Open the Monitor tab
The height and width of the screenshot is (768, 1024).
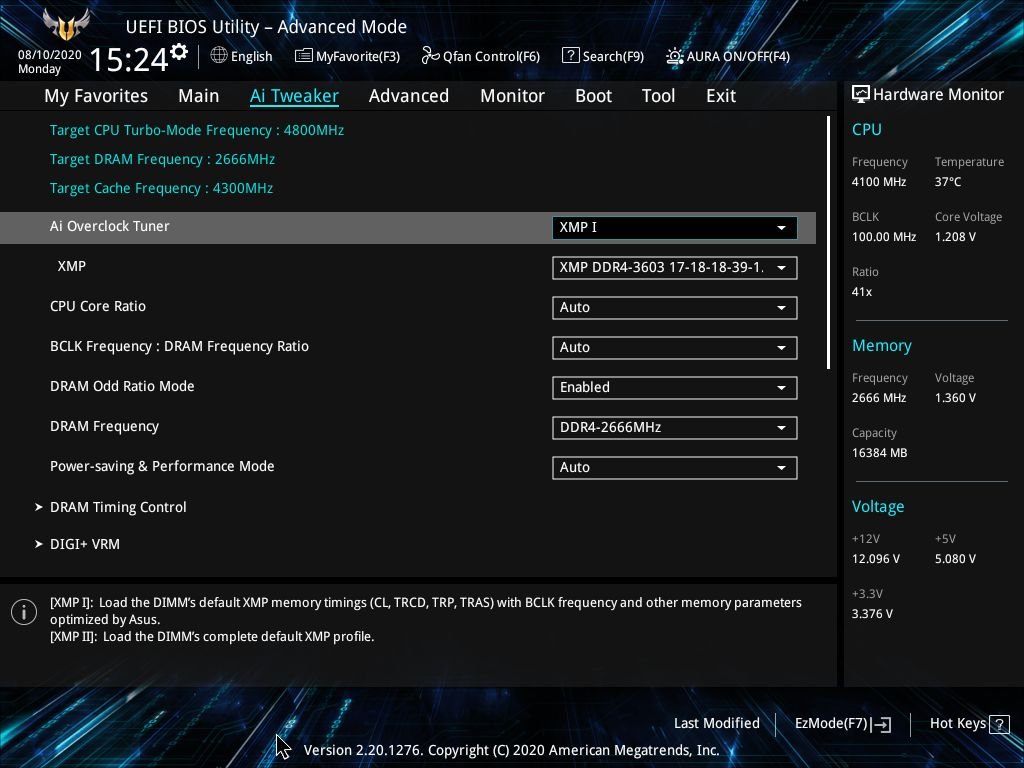tap(512, 96)
